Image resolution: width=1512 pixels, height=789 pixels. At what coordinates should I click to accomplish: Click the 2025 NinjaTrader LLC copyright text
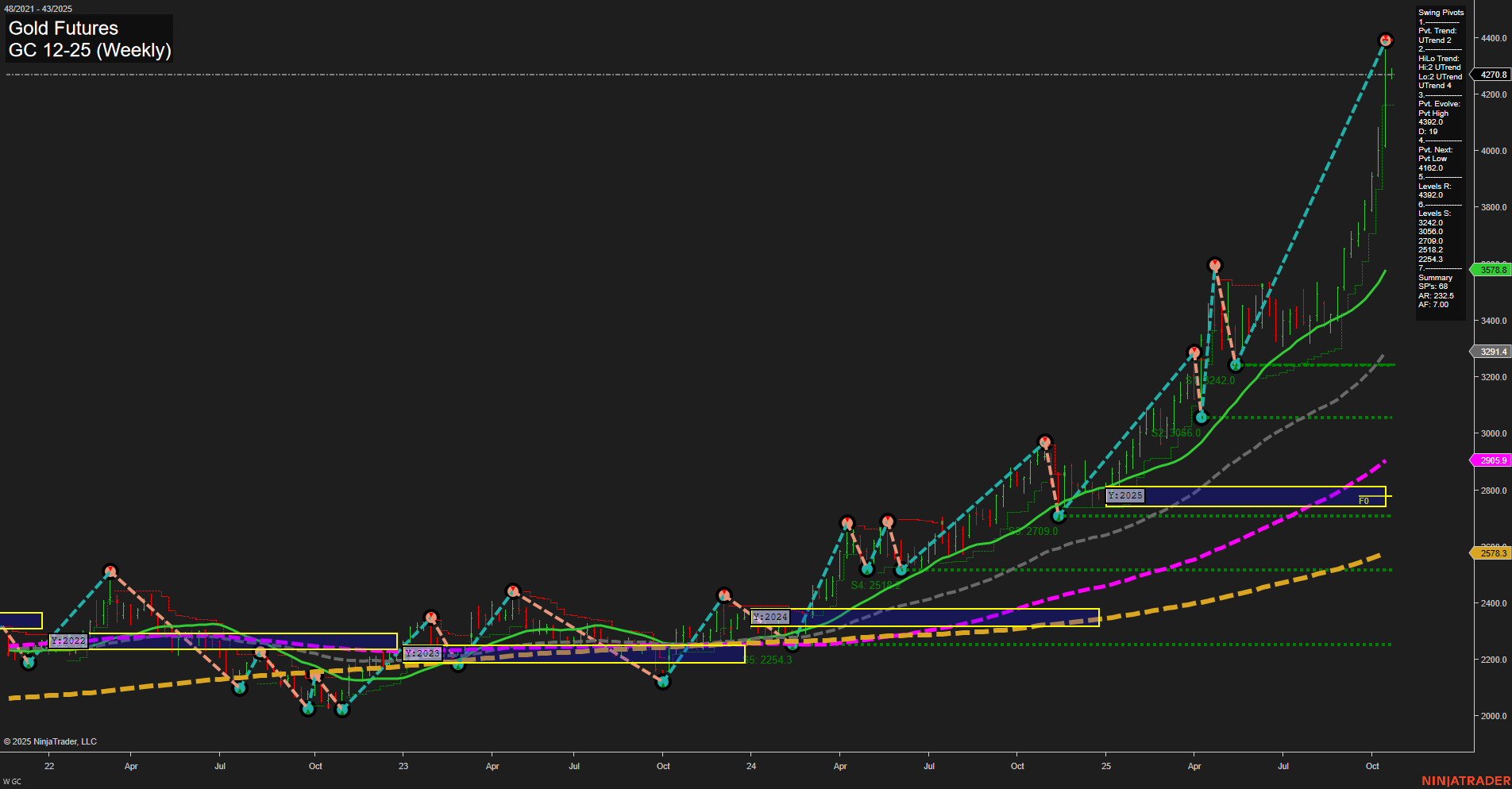(52, 741)
